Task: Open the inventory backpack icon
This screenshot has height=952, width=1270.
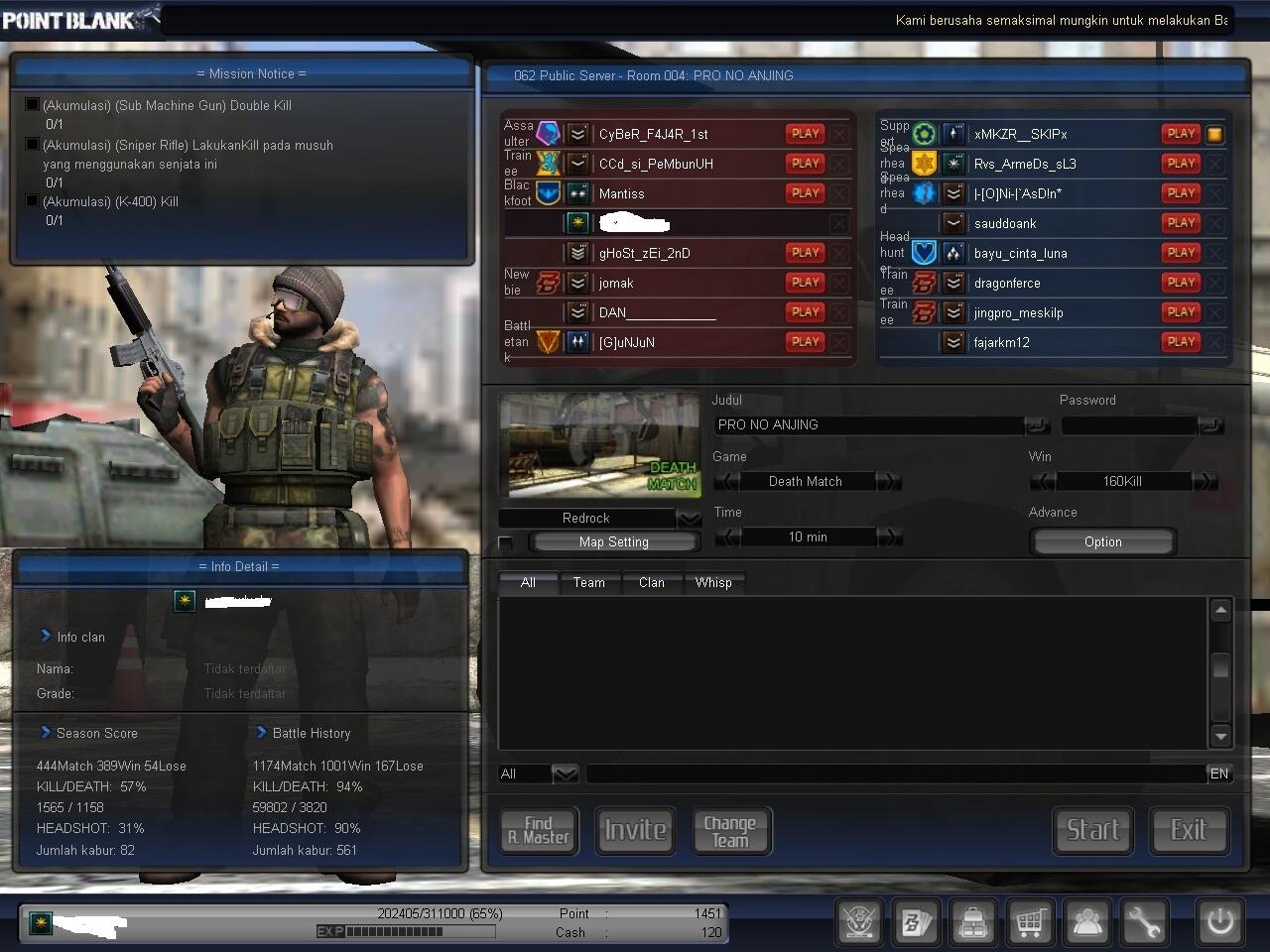Action: (973, 922)
